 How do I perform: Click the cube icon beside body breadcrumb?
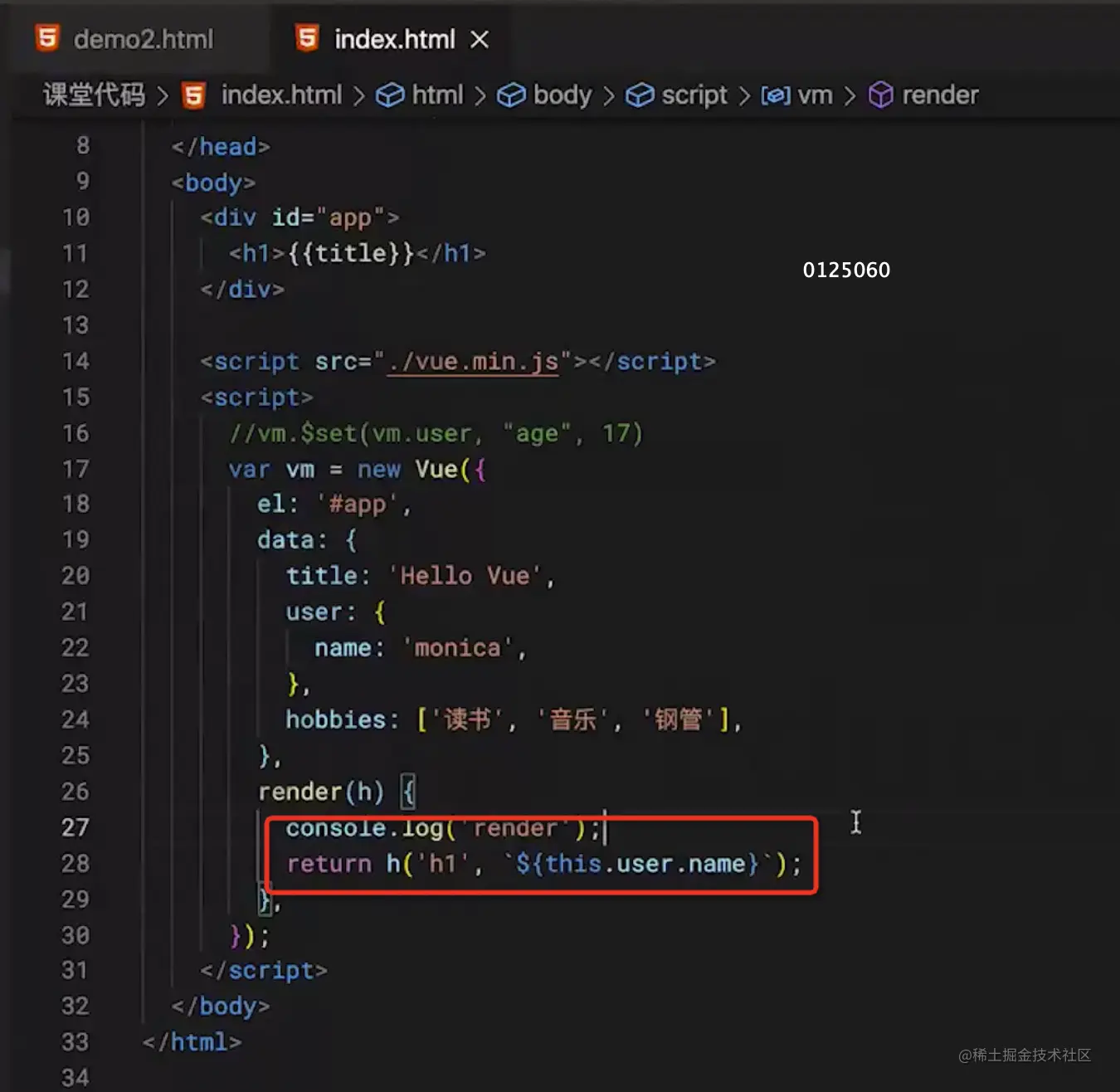tap(511, 96)
